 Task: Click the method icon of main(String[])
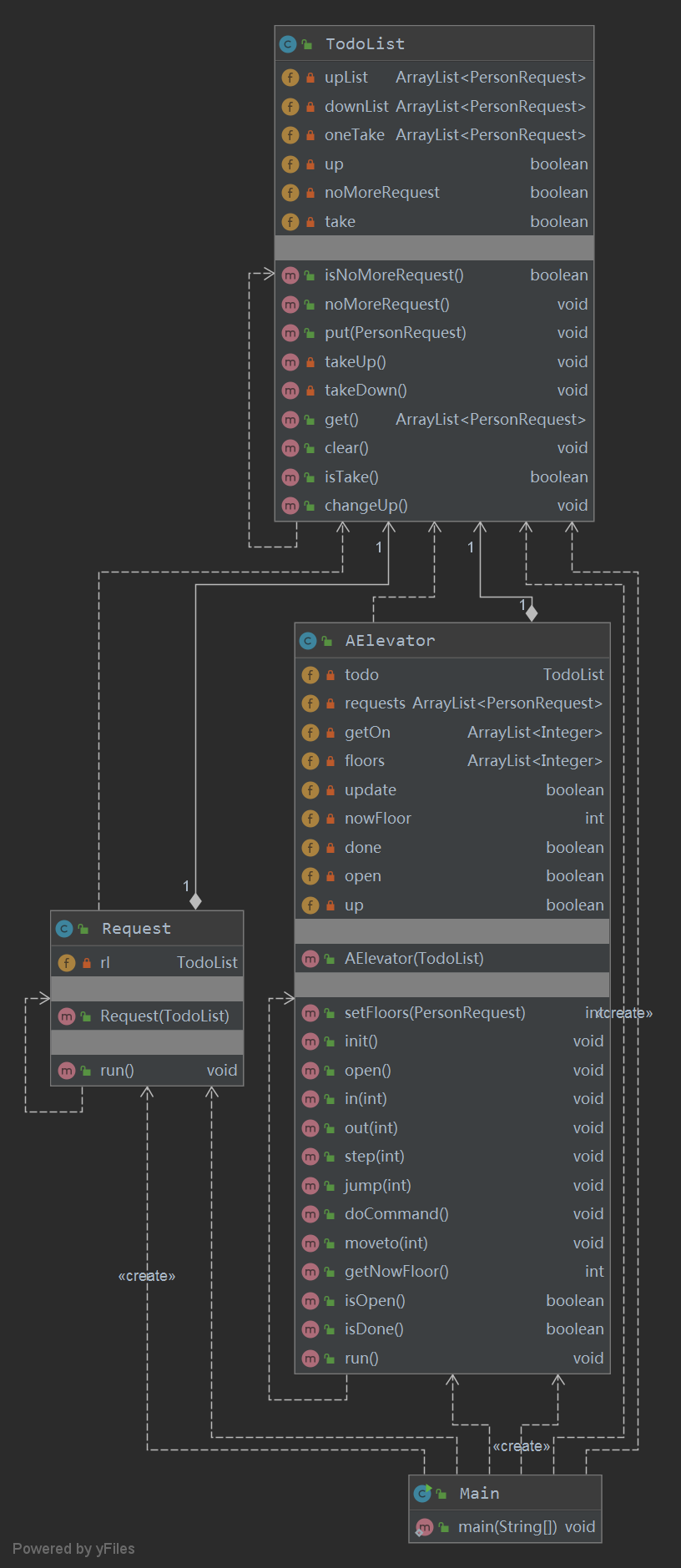(424, 1527)
